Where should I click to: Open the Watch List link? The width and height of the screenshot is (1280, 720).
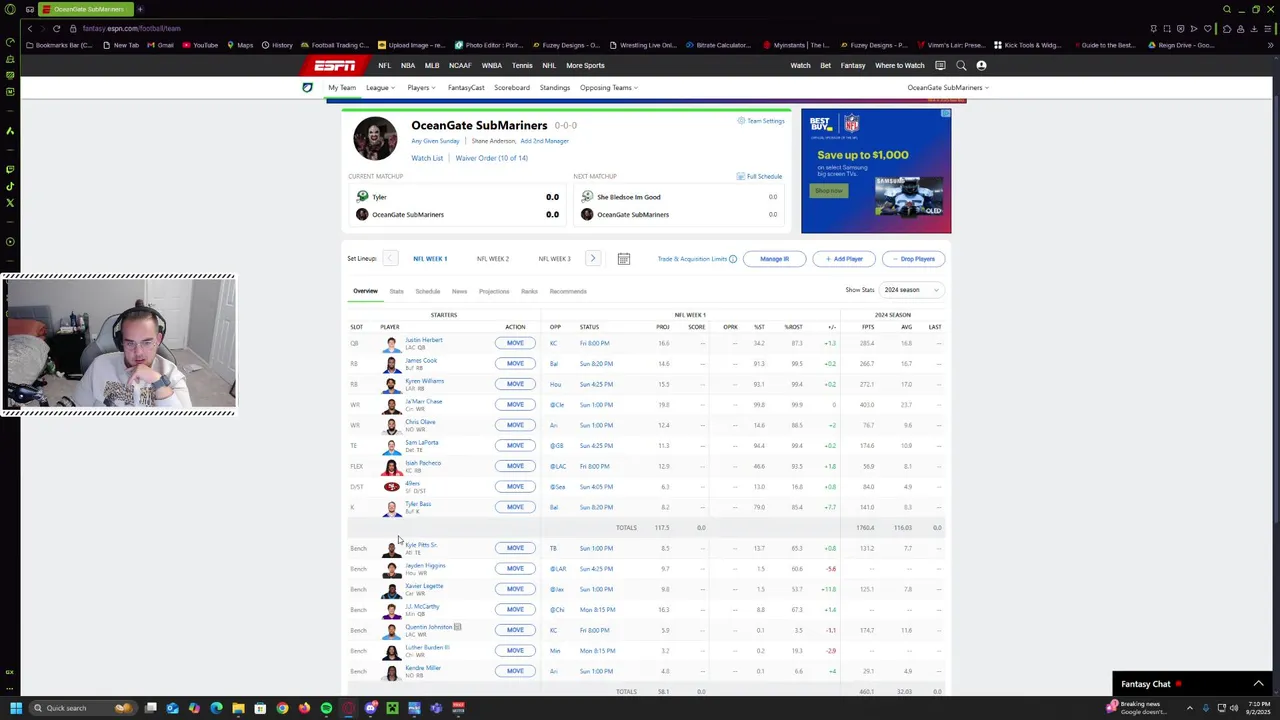427,158
